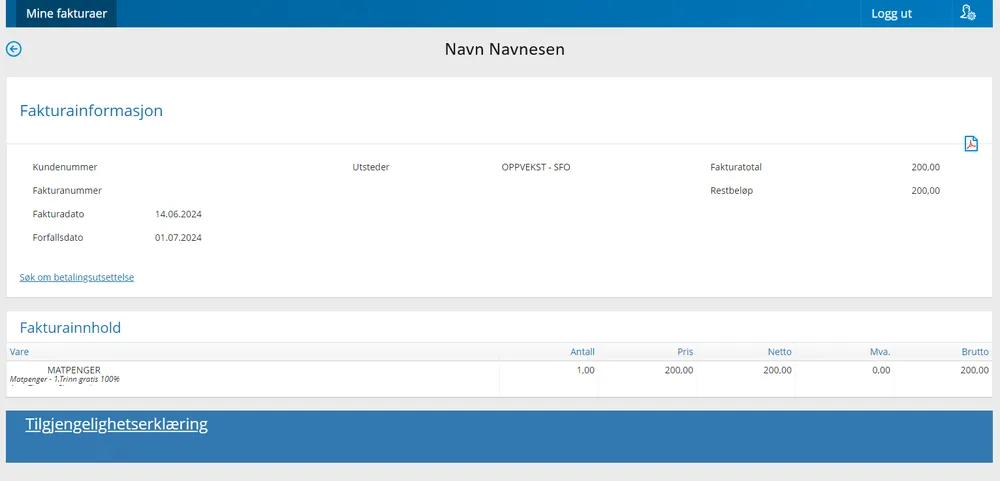Click the Forfallsdato value 01.07.2024
The height and width of the screenshot is (481, 1000).
coord(178,238)
